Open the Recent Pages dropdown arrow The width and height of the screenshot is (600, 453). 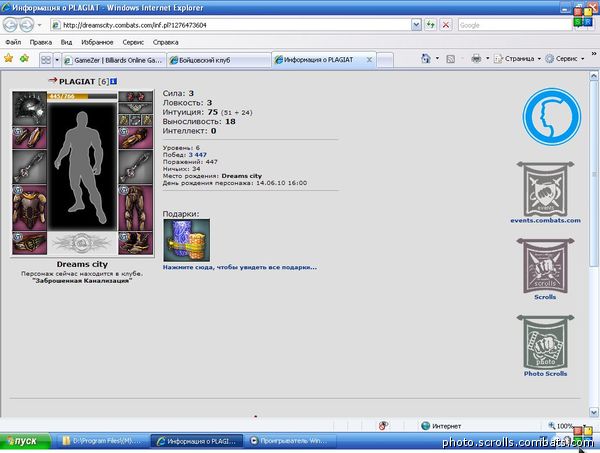[x=39, y=26]
